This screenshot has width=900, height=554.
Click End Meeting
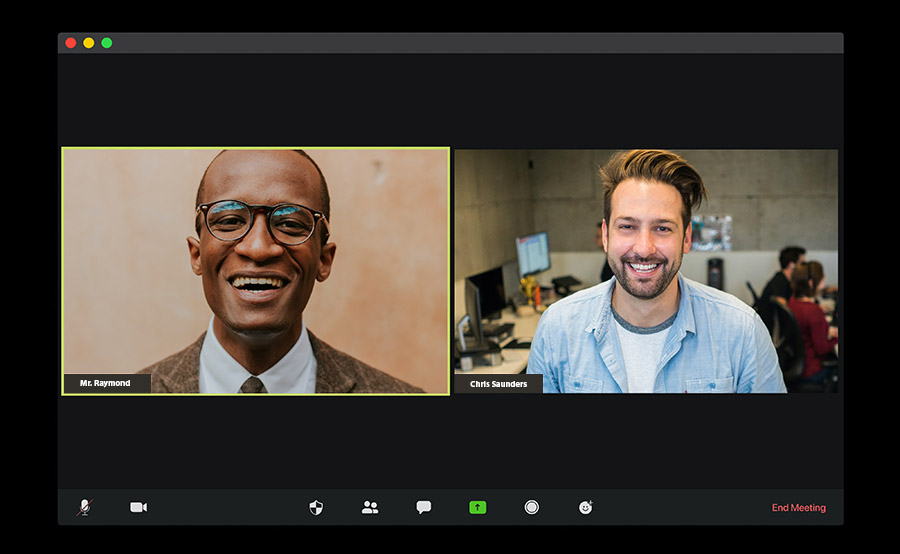[798, 507]
